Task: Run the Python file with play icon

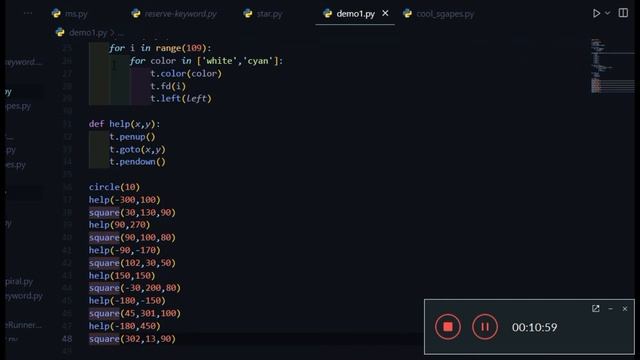Action: click(596, 13)
